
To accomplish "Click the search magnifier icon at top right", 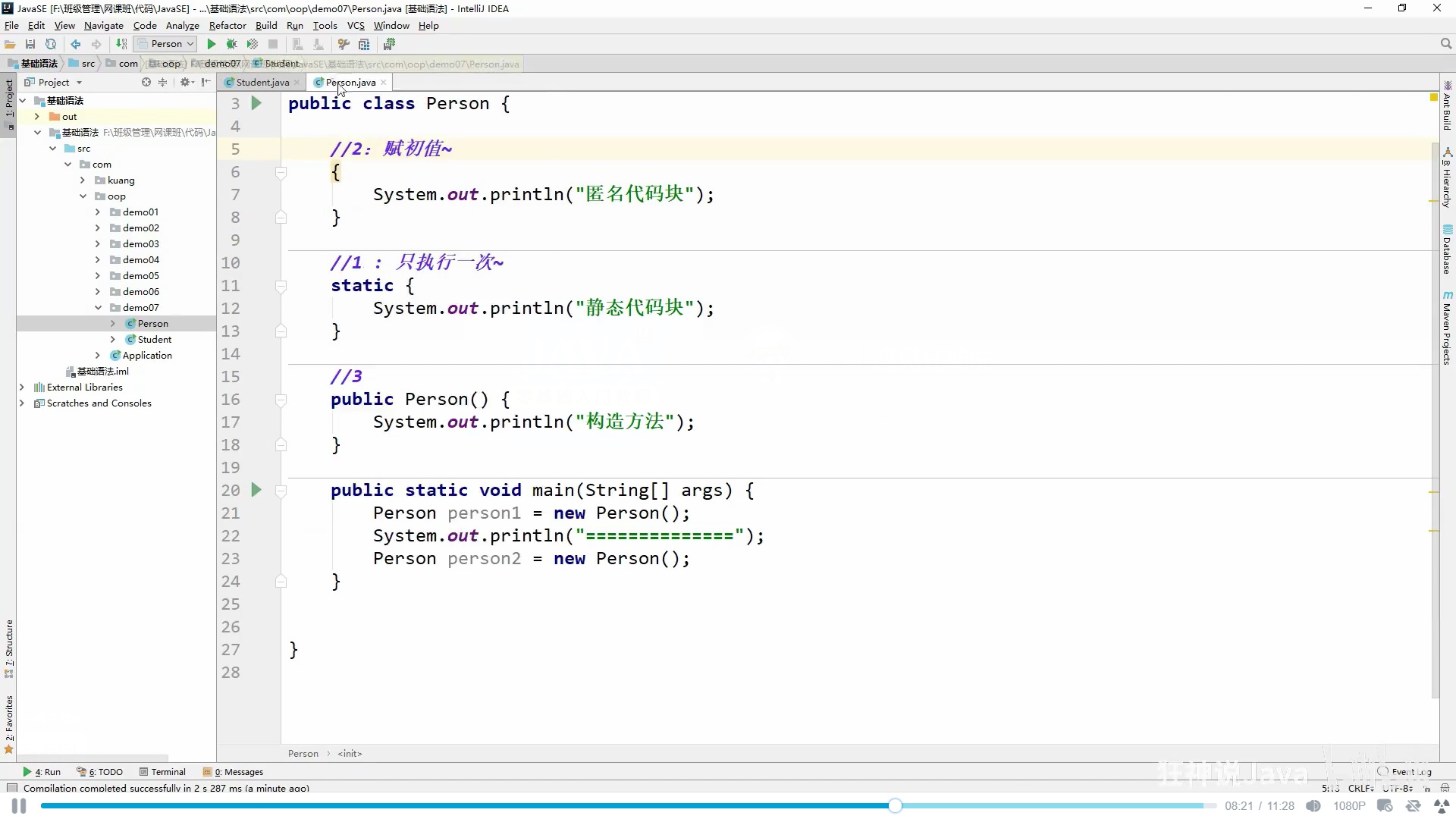I will pyautogui.click(x=1446, y=44).
